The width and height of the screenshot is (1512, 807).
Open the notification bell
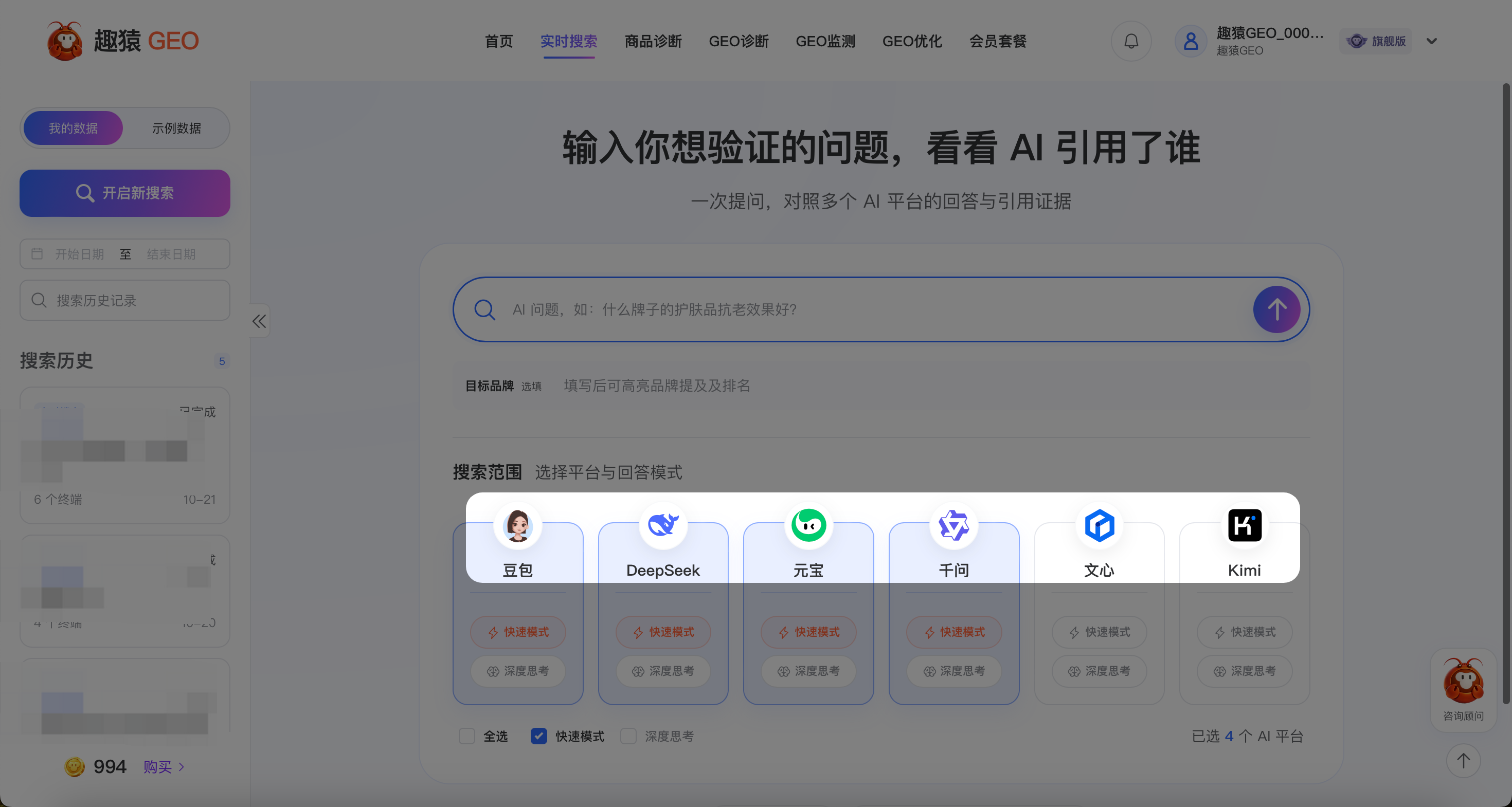1131,41
